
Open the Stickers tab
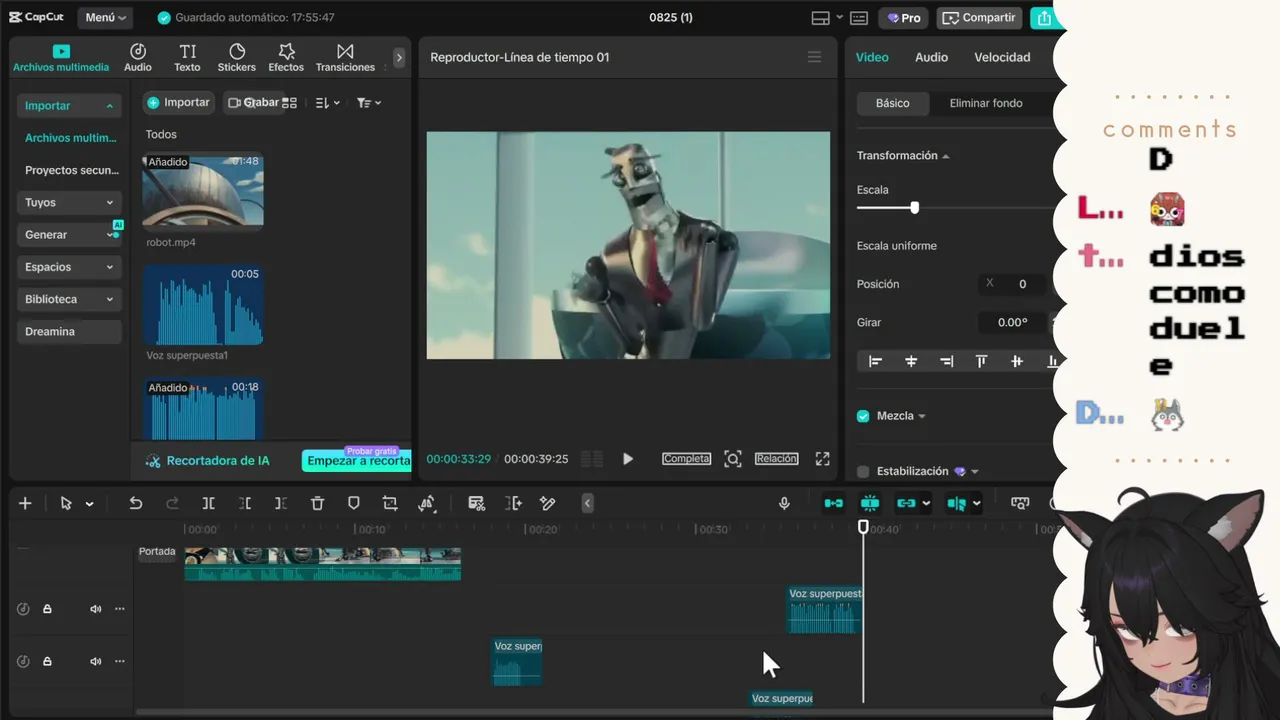pos(237,58)
